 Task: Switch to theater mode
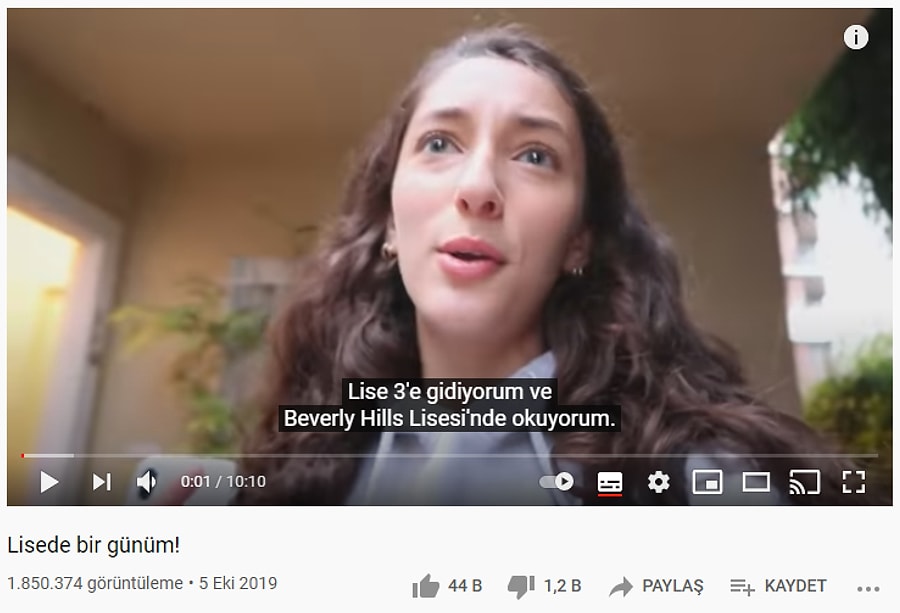756,482
